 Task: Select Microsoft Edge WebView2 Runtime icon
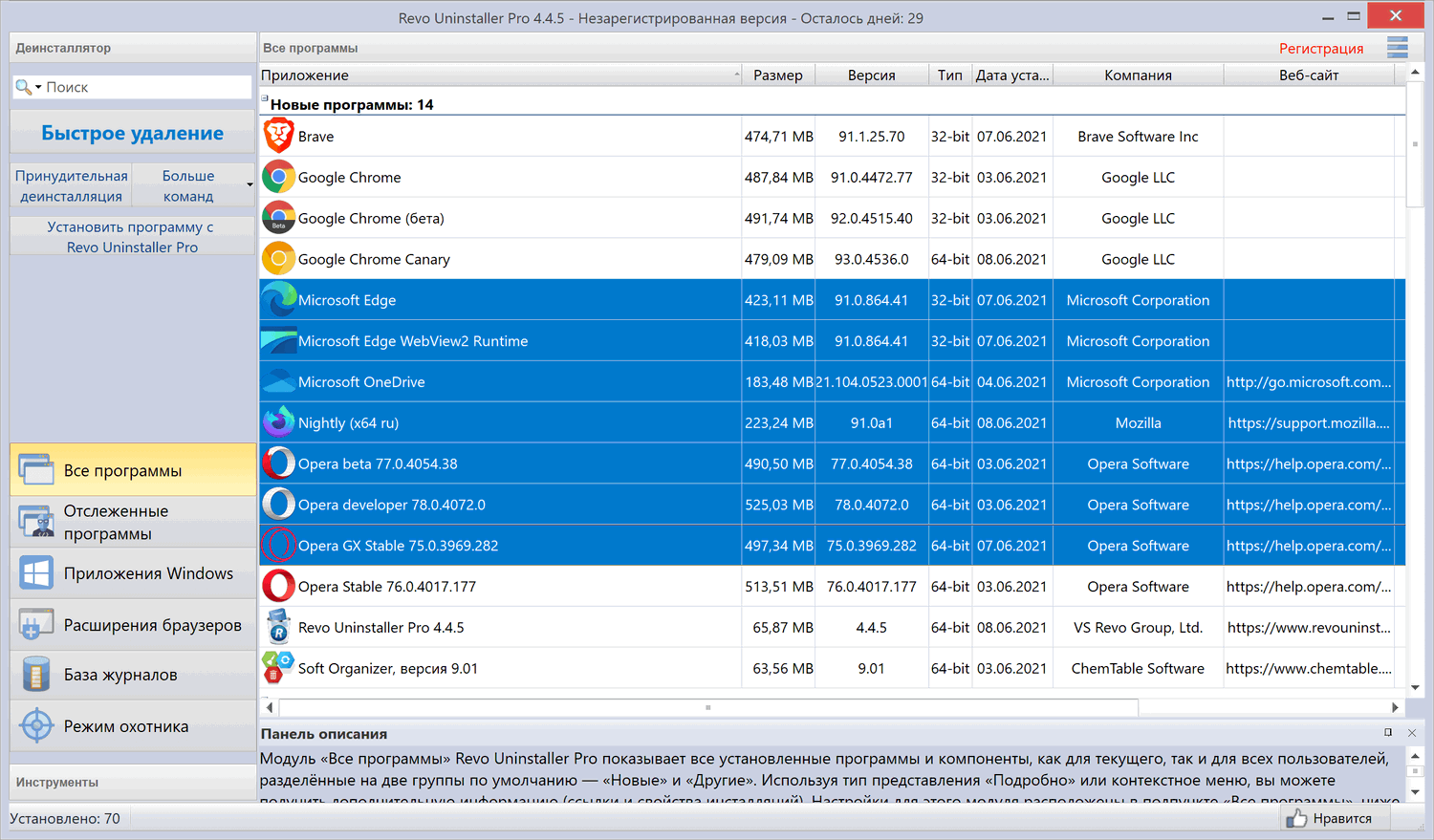278,341
